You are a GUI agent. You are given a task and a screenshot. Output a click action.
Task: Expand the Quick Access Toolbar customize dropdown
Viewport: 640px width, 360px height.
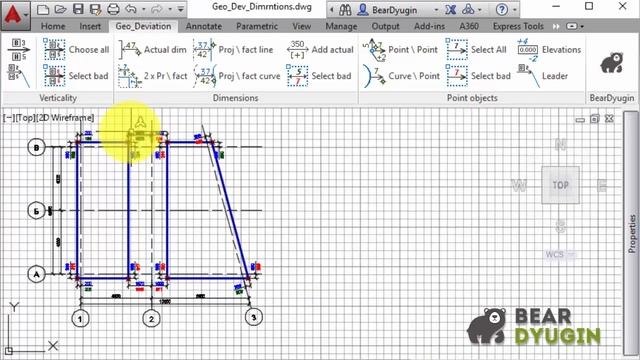tap(181, 9)
